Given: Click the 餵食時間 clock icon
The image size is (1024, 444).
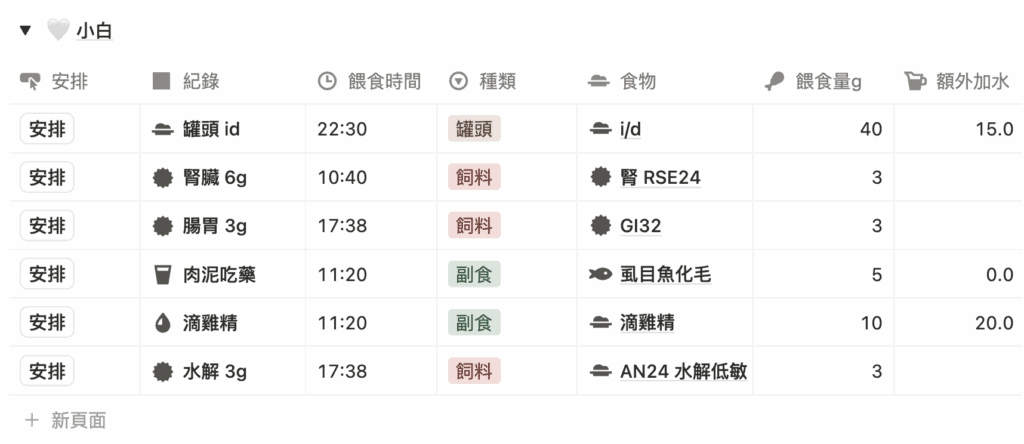Looking at the screenshot, I should click(327, 82).
